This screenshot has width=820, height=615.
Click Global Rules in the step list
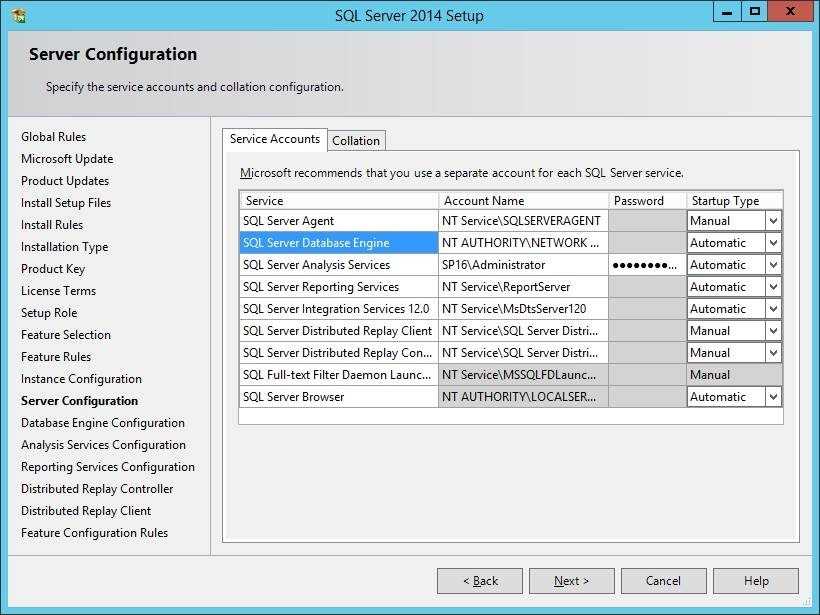(x=53, y=136)
